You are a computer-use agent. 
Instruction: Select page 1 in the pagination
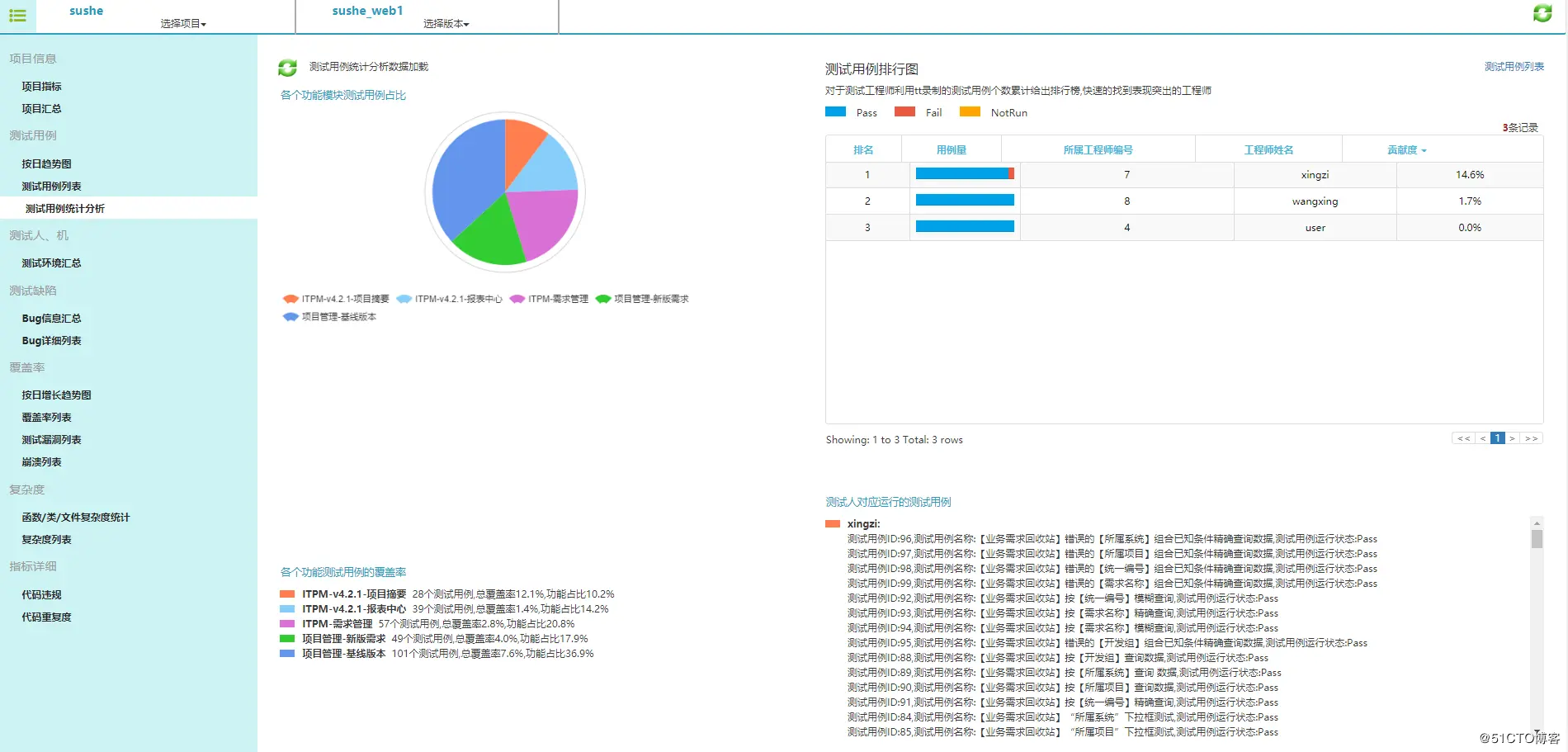coord(1498,438)
